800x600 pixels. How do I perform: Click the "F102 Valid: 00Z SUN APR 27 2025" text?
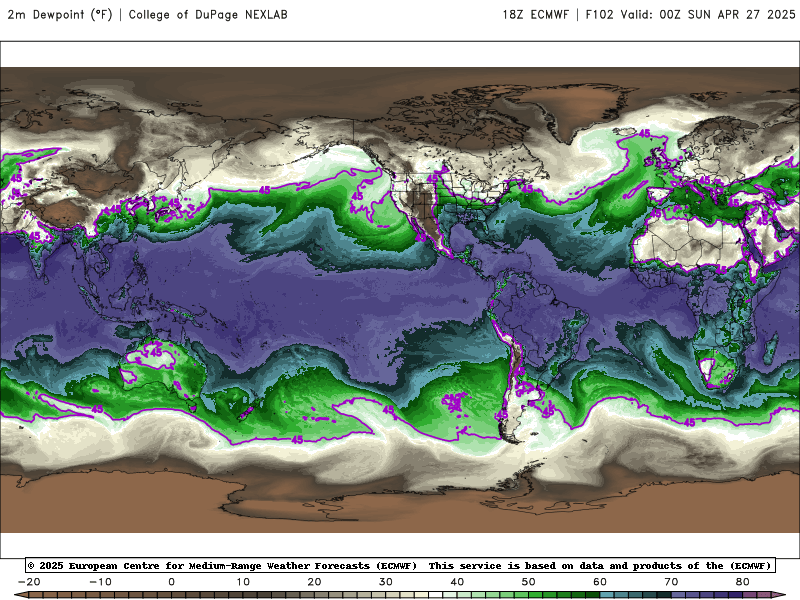click(690, 14)
